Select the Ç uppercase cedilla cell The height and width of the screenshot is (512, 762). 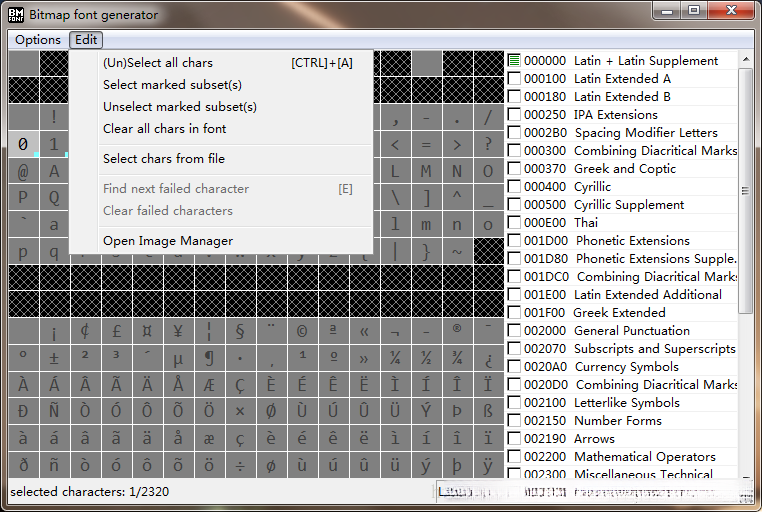[x=240, y=385]
